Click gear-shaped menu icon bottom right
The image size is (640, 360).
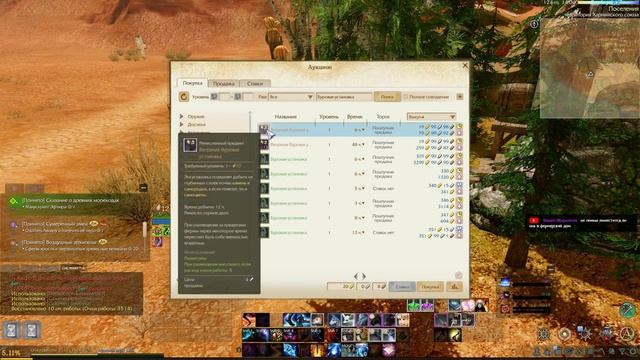544,334
